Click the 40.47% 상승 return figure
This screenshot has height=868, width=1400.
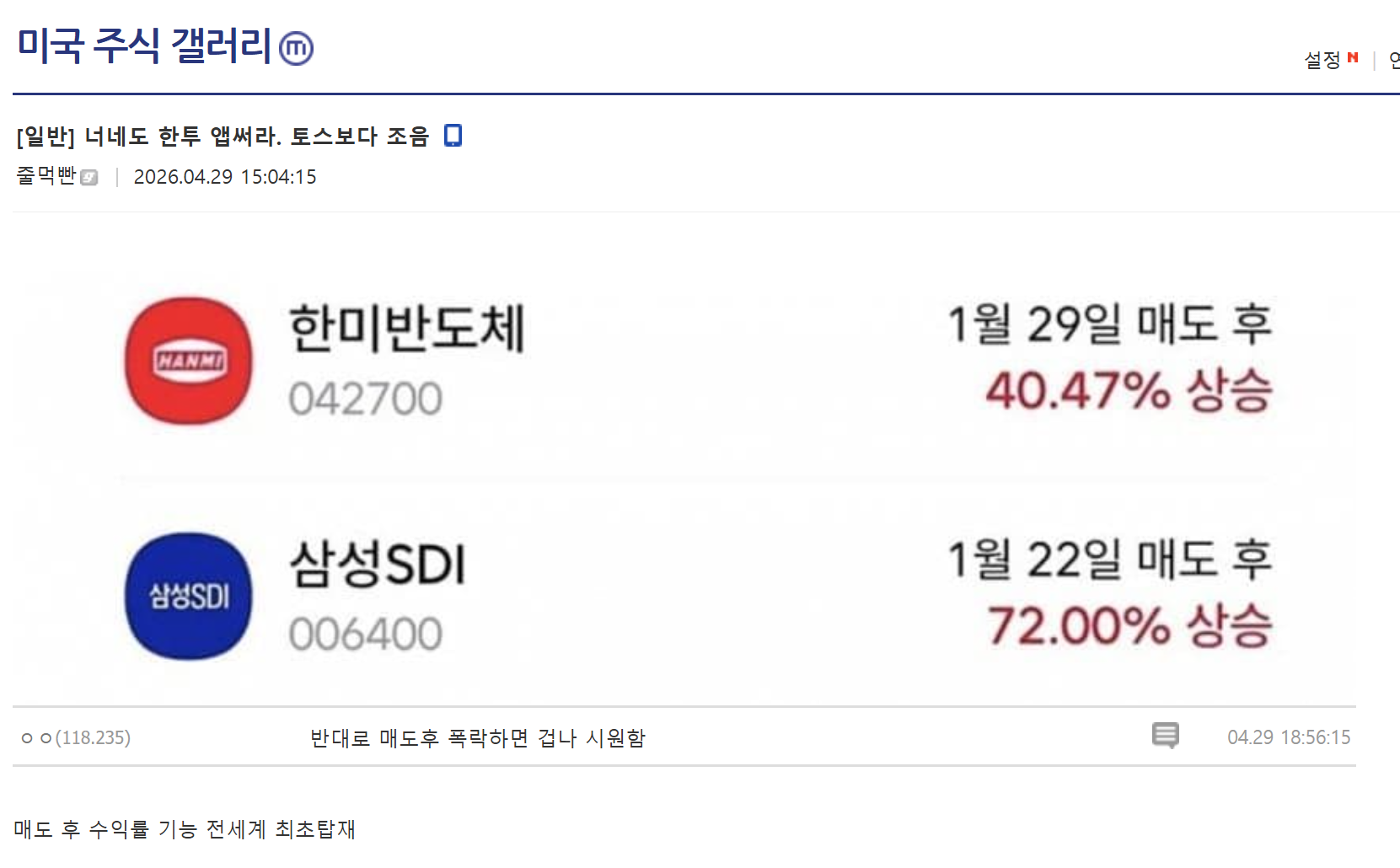click(1128, 391)
